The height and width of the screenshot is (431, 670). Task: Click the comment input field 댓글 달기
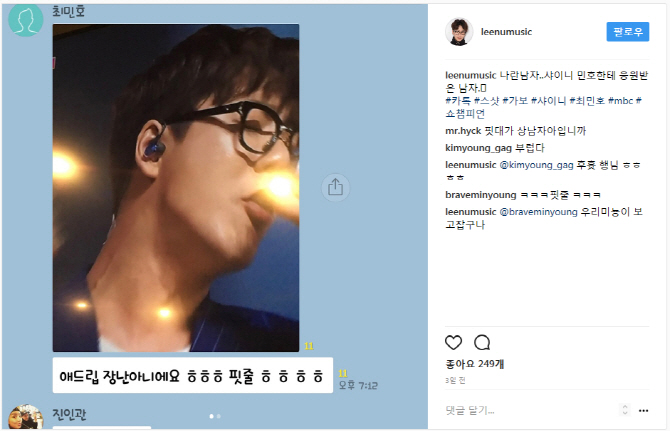(x=530, y=410)
